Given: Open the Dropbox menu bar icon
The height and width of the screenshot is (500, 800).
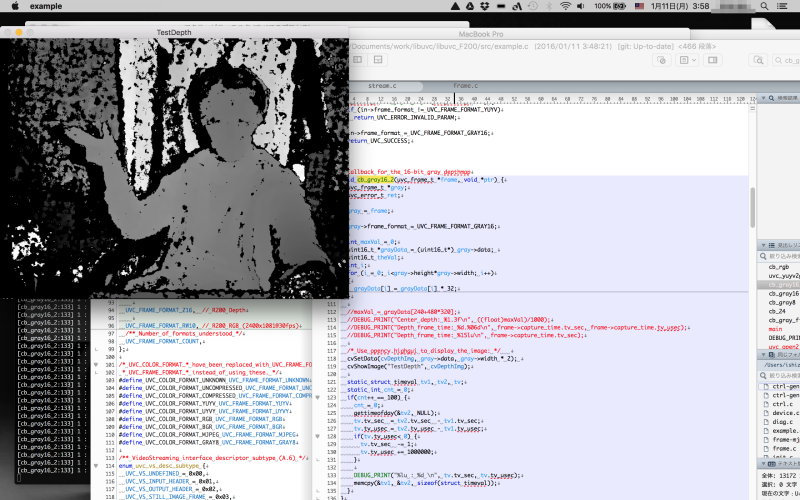Looking at the screenshot, I should (x=485, y=6).
